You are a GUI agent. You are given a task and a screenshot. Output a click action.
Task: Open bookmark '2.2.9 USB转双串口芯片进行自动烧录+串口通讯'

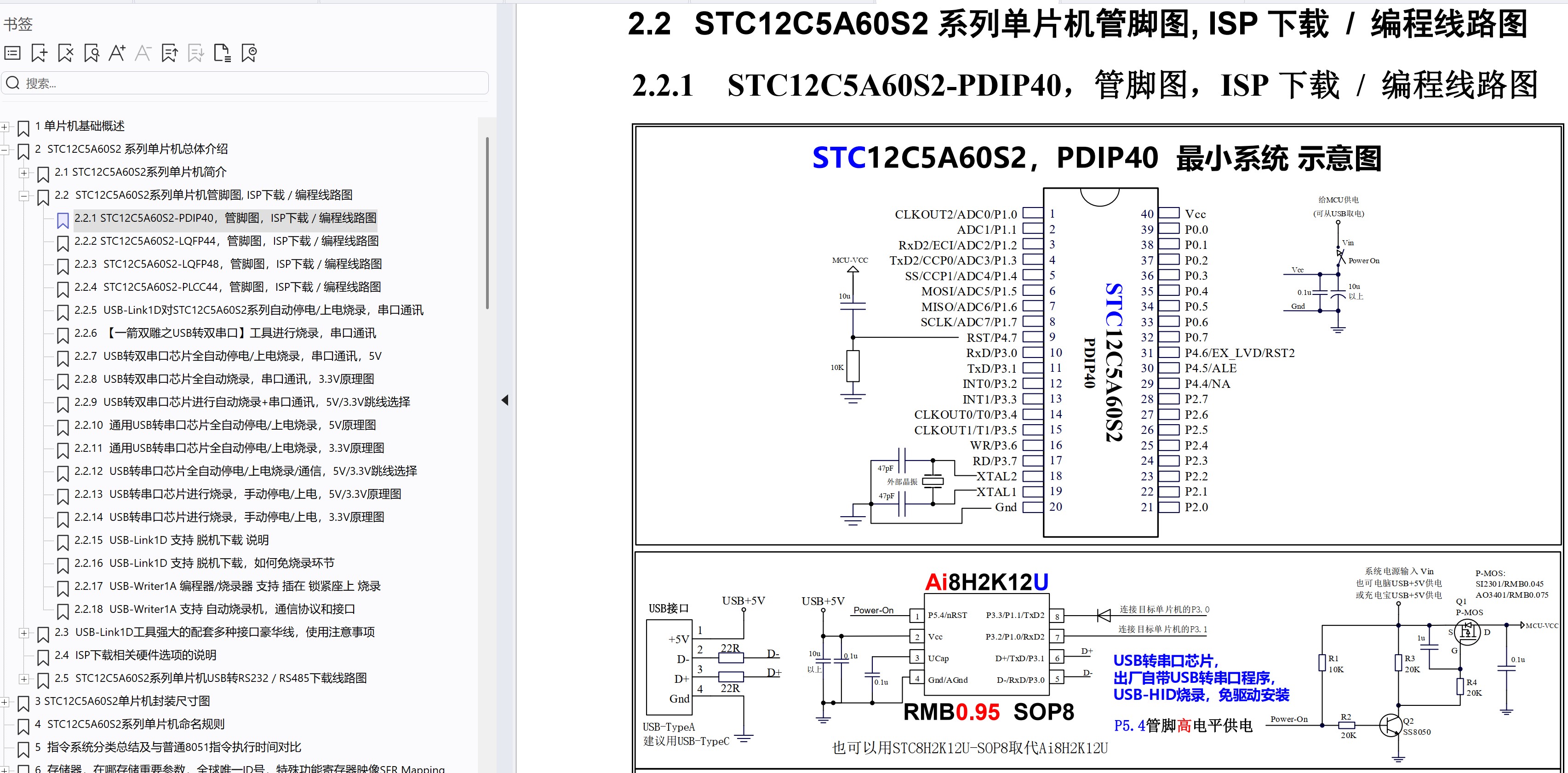(242, 403)
